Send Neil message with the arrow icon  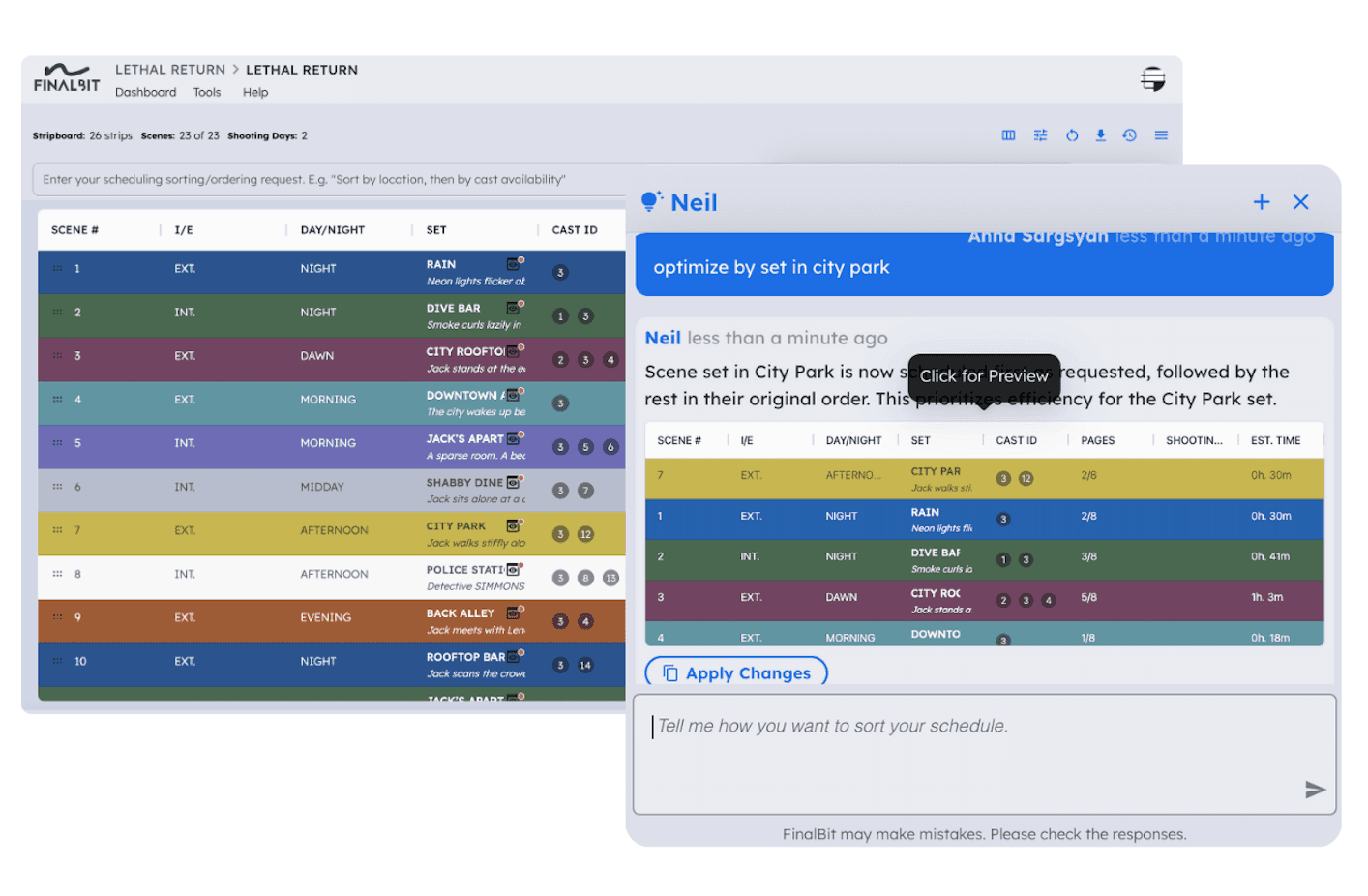click(x=1316, y=790)
